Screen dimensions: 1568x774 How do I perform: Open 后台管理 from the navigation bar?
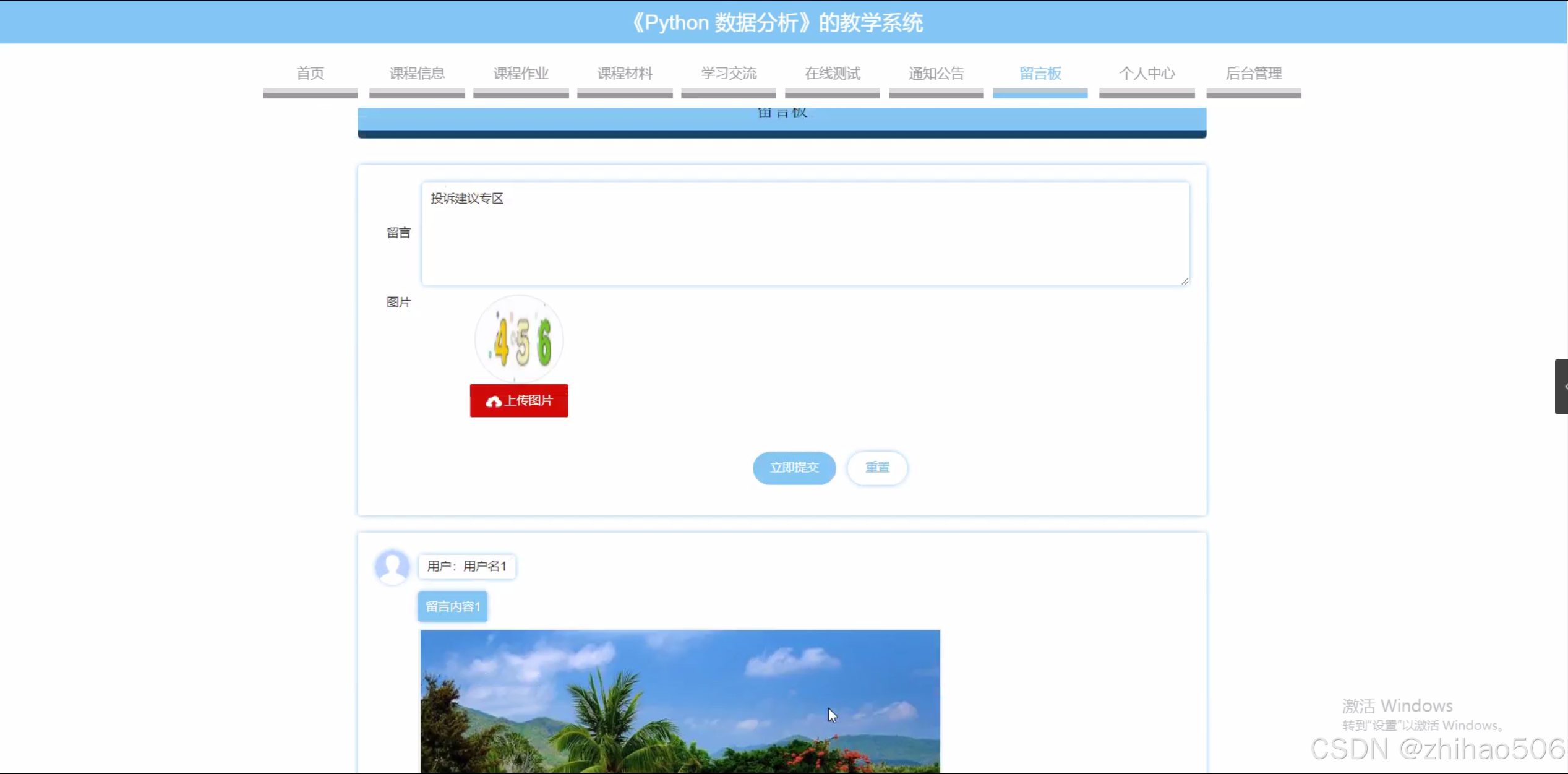(x=1253, y=73)
